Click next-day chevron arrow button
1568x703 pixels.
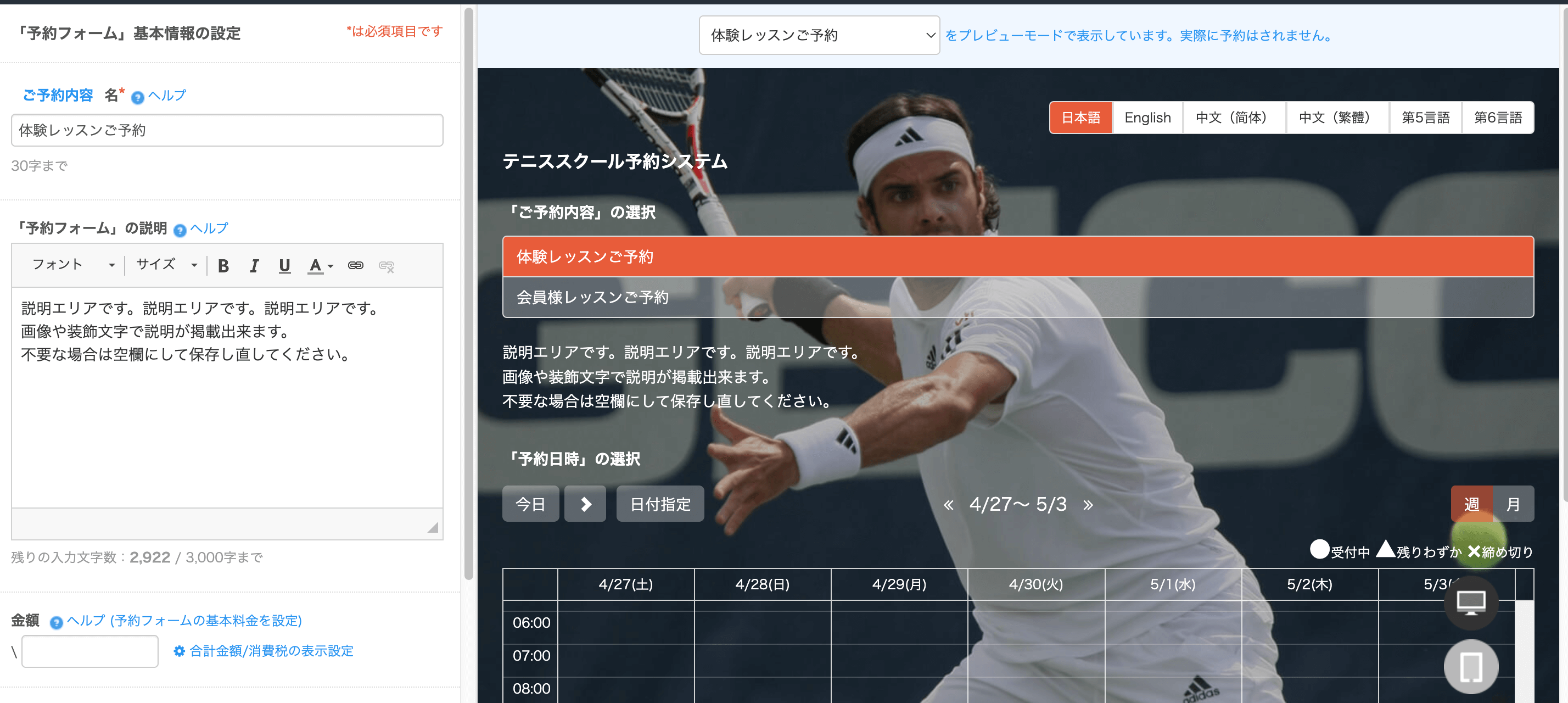tap(585, 504)
